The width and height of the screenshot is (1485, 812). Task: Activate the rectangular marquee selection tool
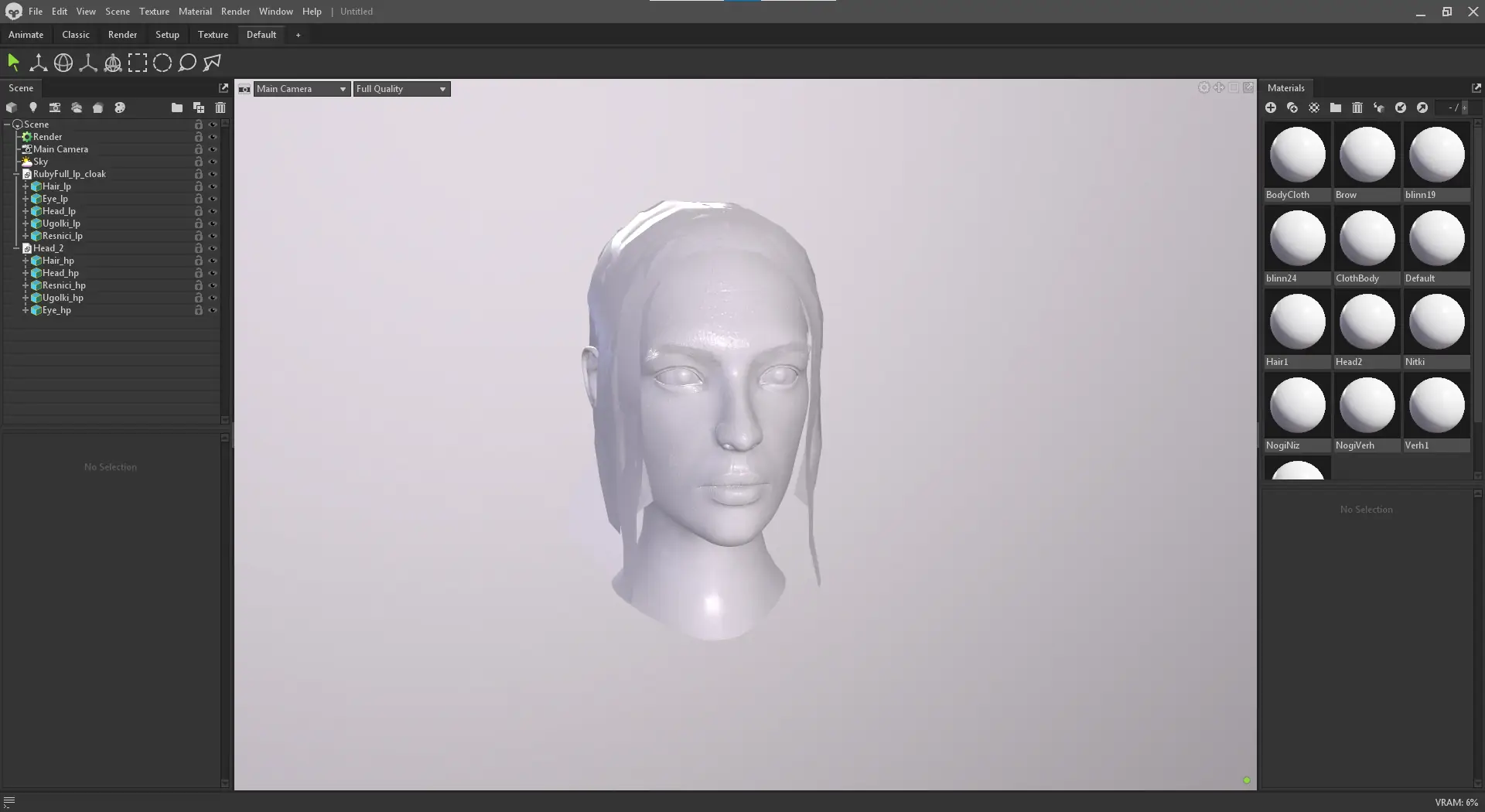(138, 63)
